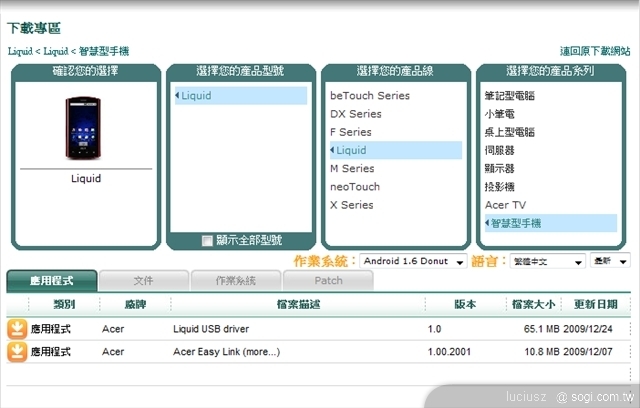The height and width of the screenshot is (408, 640).
Task: Select Liquid in the product model list
Action: click(197, 96)
